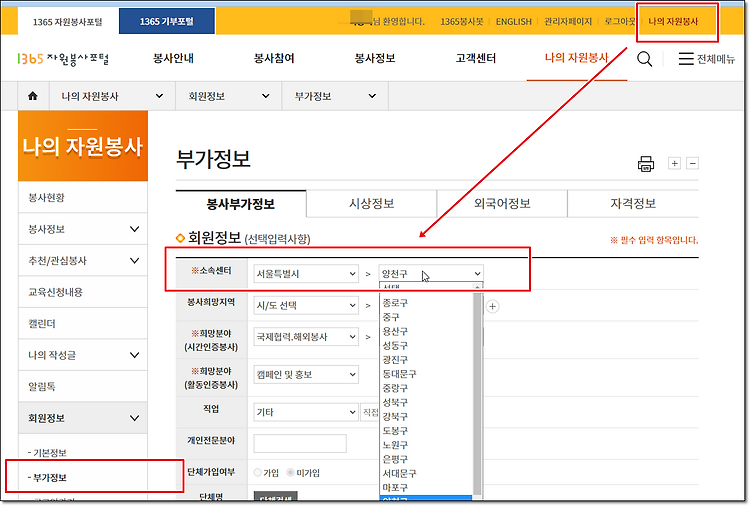Open the search magnifier icon

tap(644, 59)
